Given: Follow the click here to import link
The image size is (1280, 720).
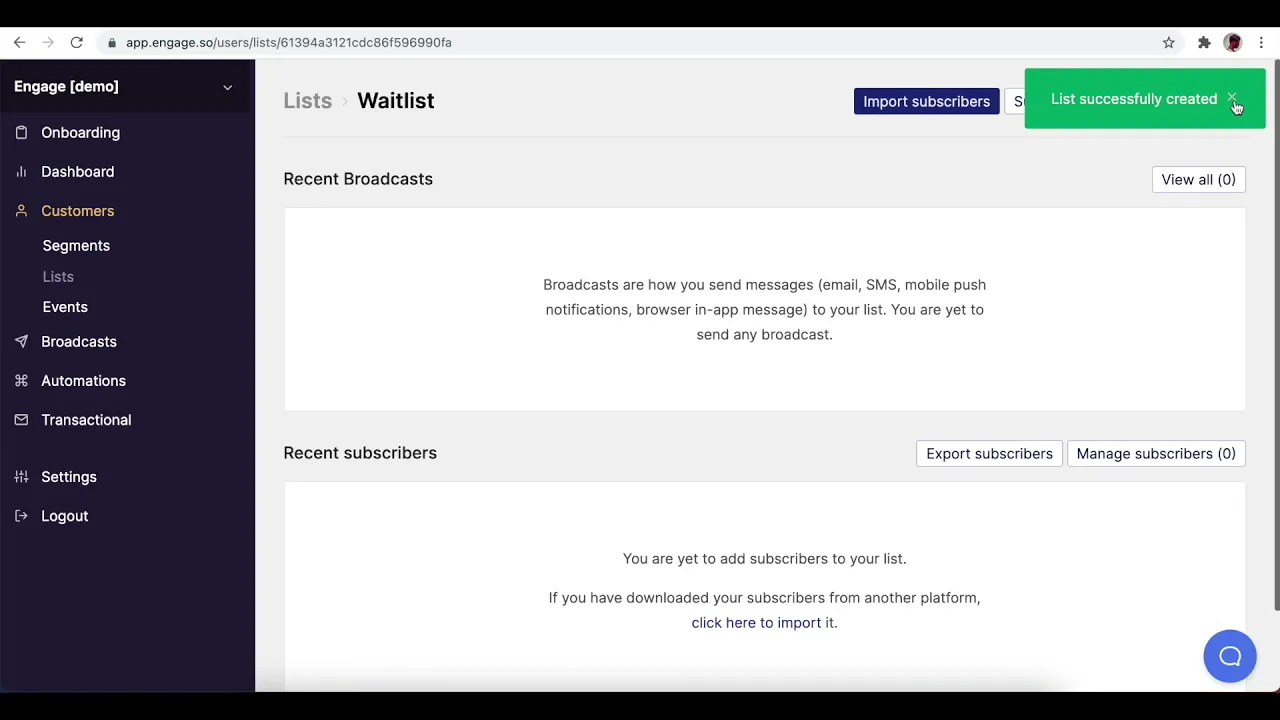Looking at the screenshot, I should tap(756, 623).
